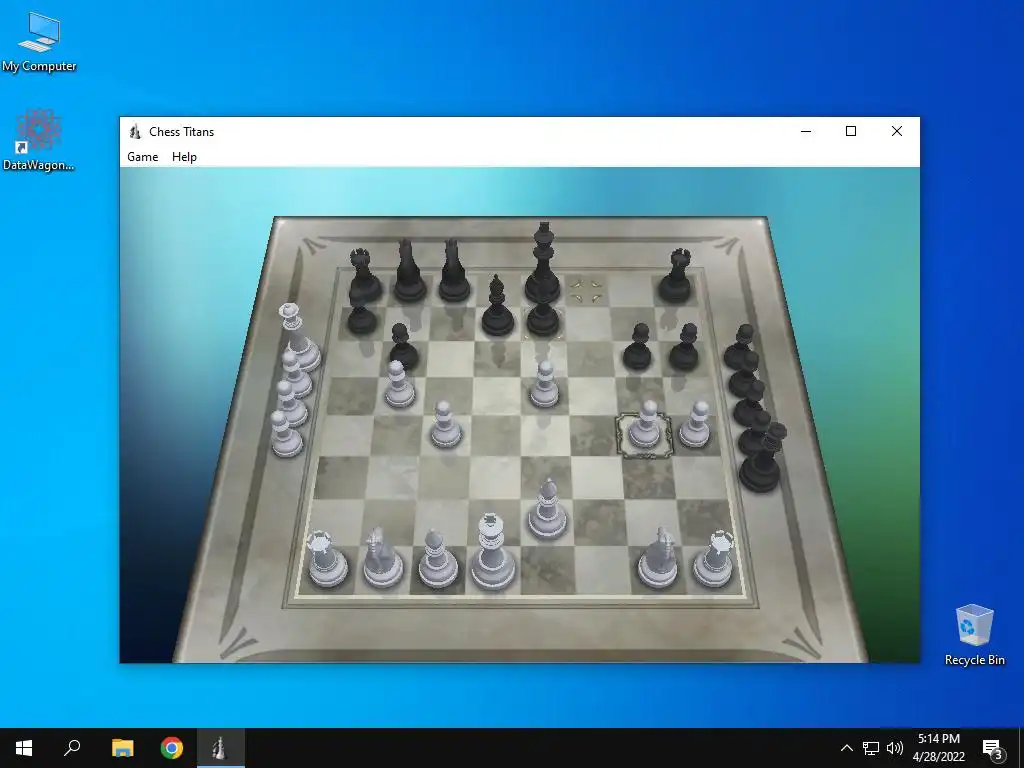1024x768 pixels.
Task: Open the Windows Start menu
Action: [24, 748]
